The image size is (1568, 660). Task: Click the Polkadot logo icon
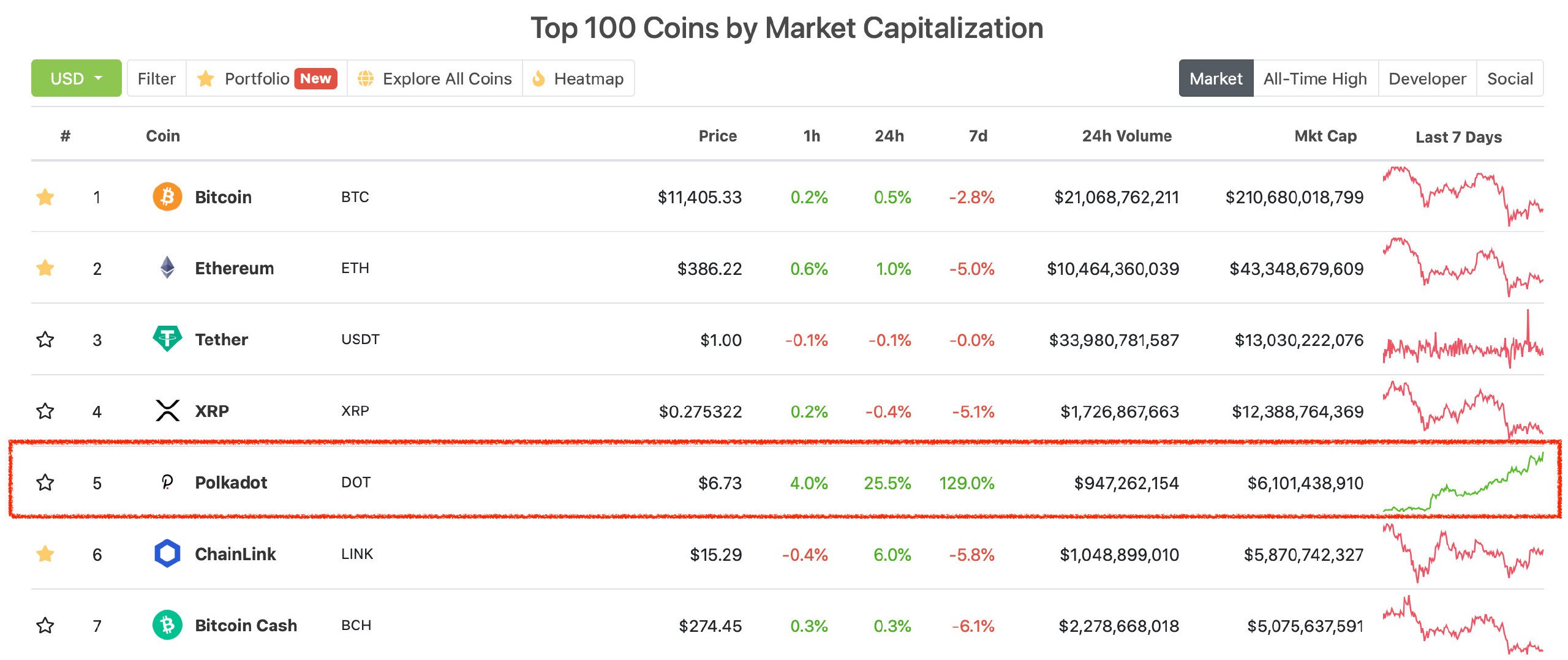point(167,482)
